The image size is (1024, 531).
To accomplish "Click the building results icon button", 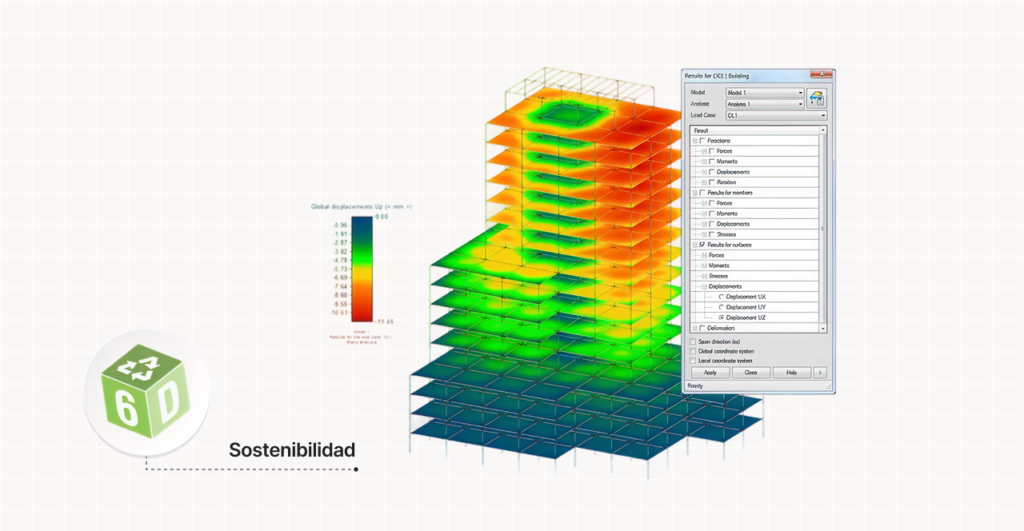I will [815, 98].
